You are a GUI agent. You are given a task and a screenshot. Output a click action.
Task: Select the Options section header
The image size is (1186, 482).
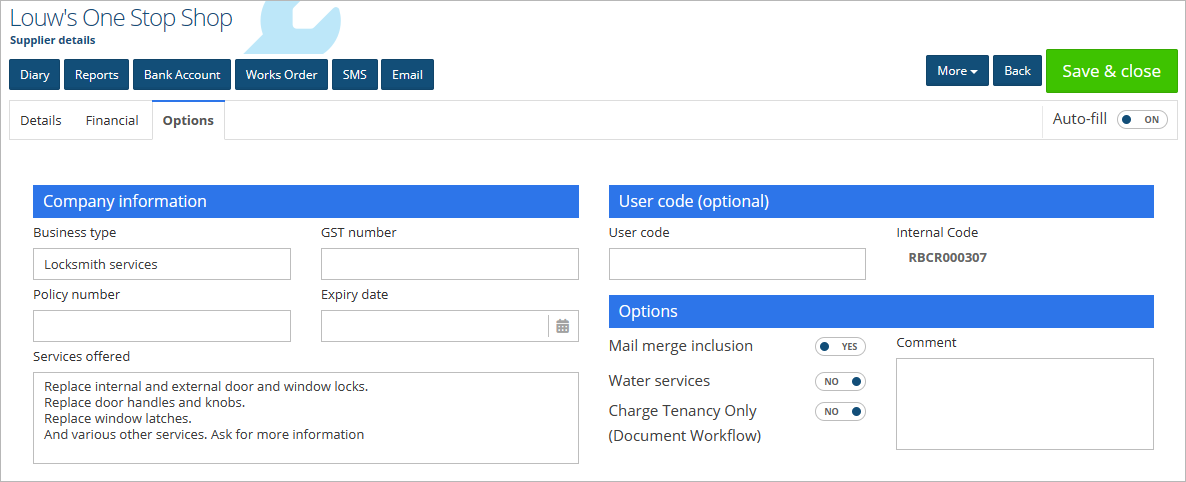(881, 311)
